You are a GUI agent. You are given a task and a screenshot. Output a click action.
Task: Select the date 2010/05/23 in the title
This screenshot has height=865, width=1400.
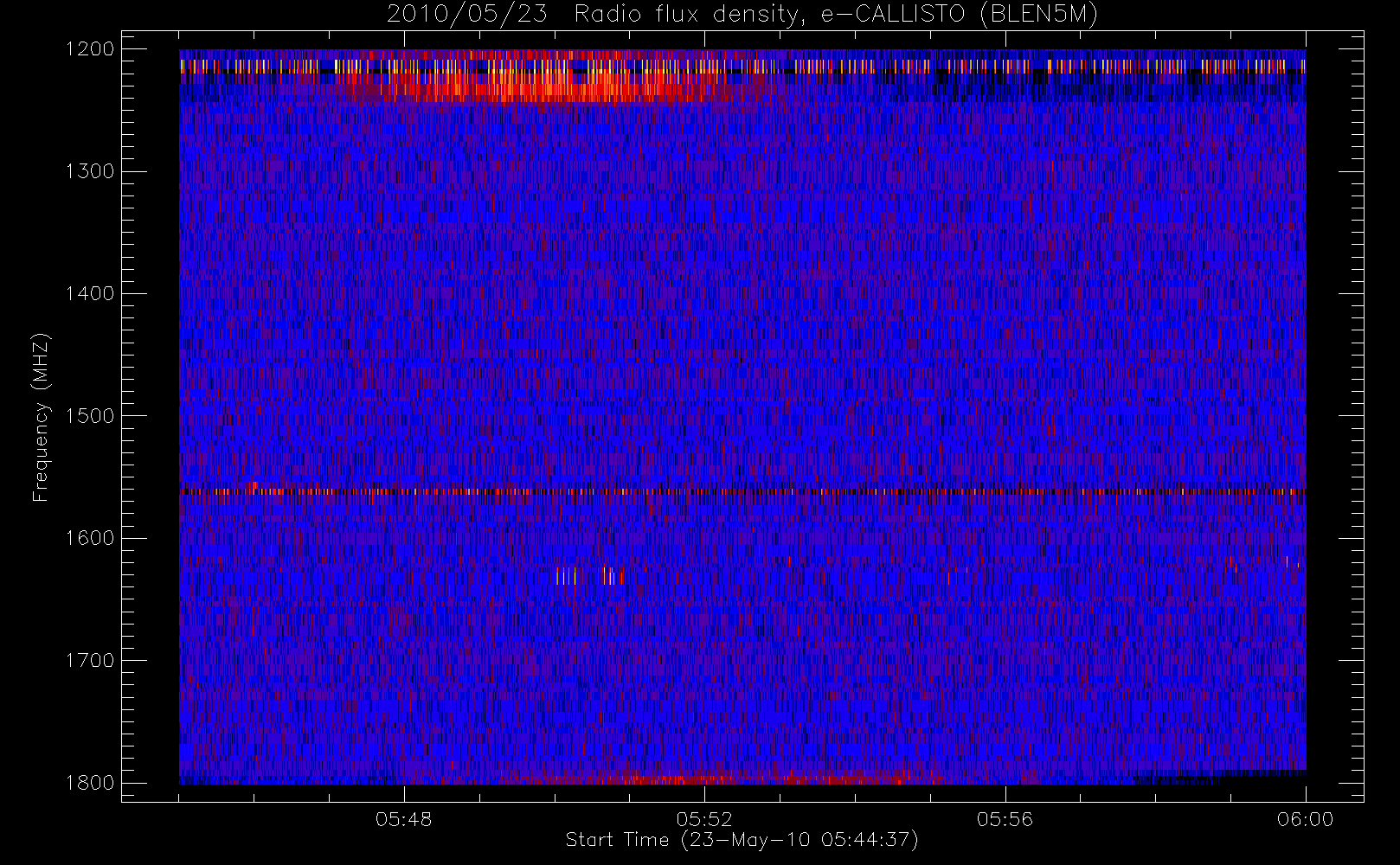(467, 15)
